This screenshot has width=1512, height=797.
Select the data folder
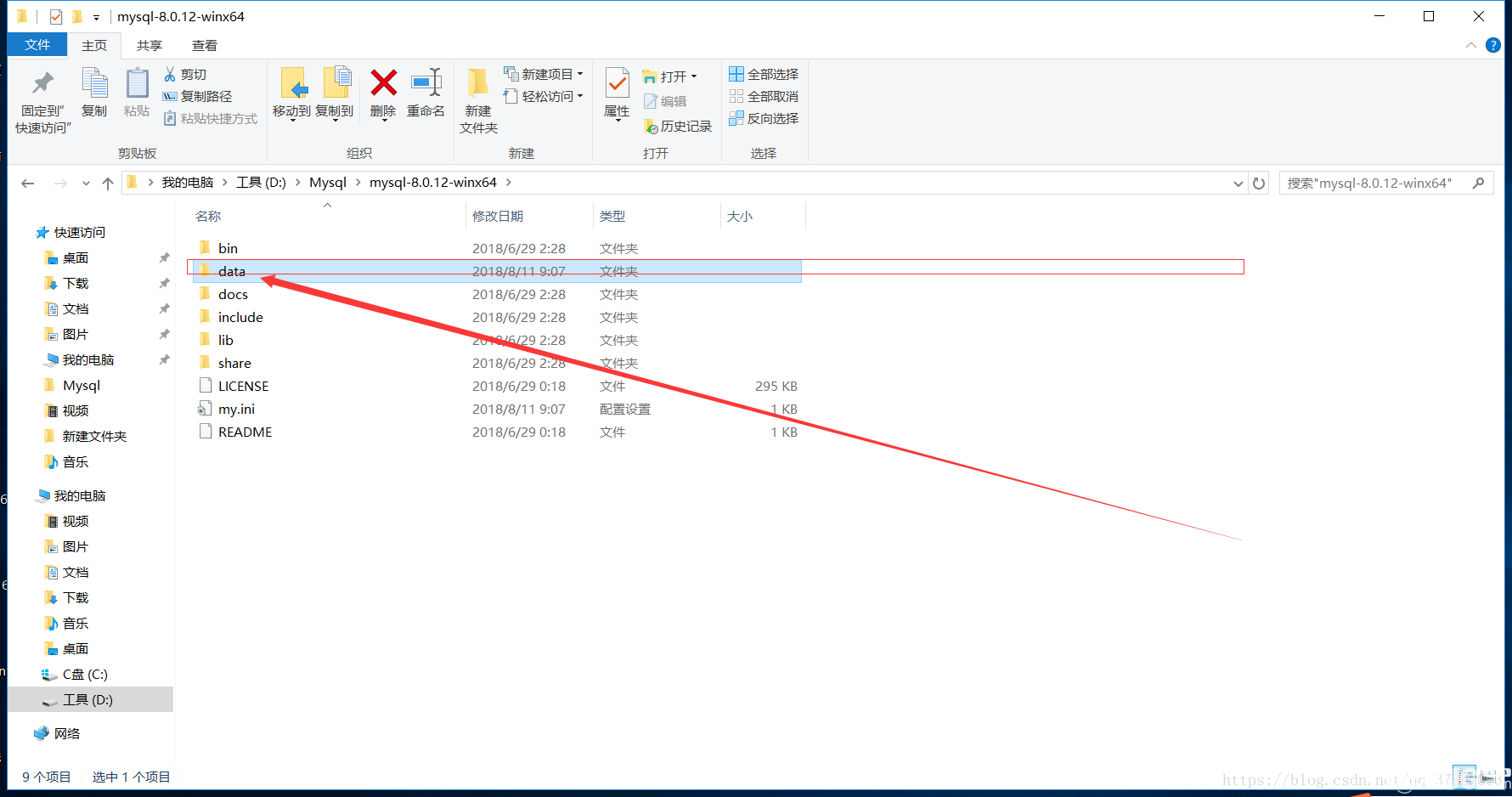pyautogui.click(x=496, y=271)
